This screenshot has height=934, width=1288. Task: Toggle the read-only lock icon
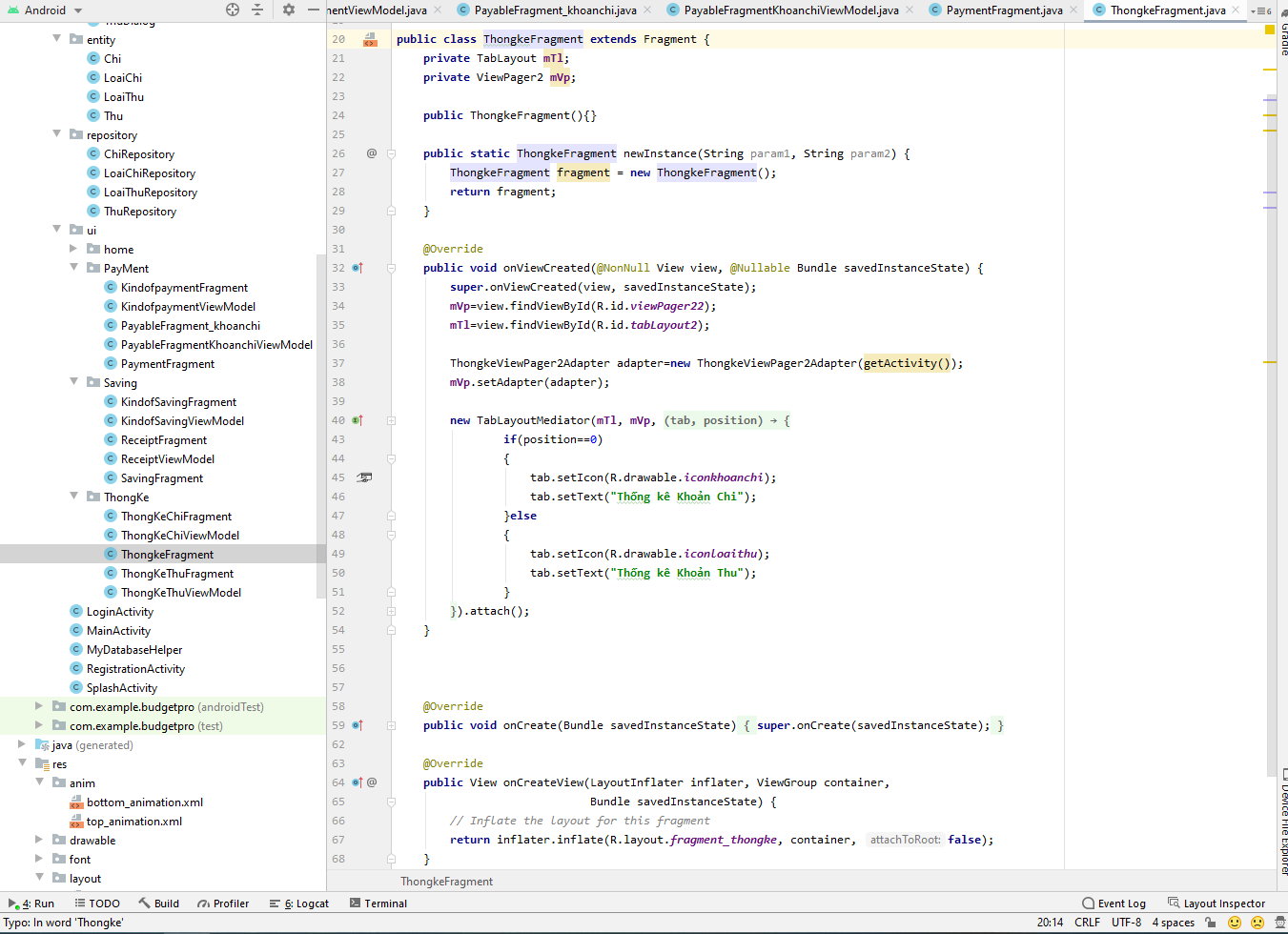click(x=1211, y=923)
